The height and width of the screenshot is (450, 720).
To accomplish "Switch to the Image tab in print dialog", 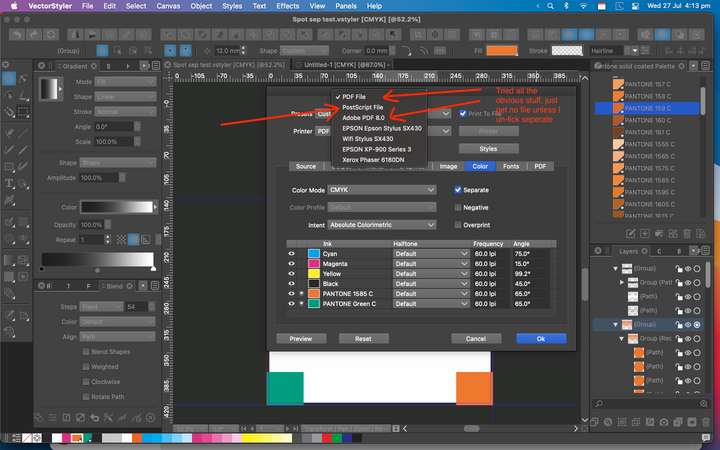I will pos(448,166).
